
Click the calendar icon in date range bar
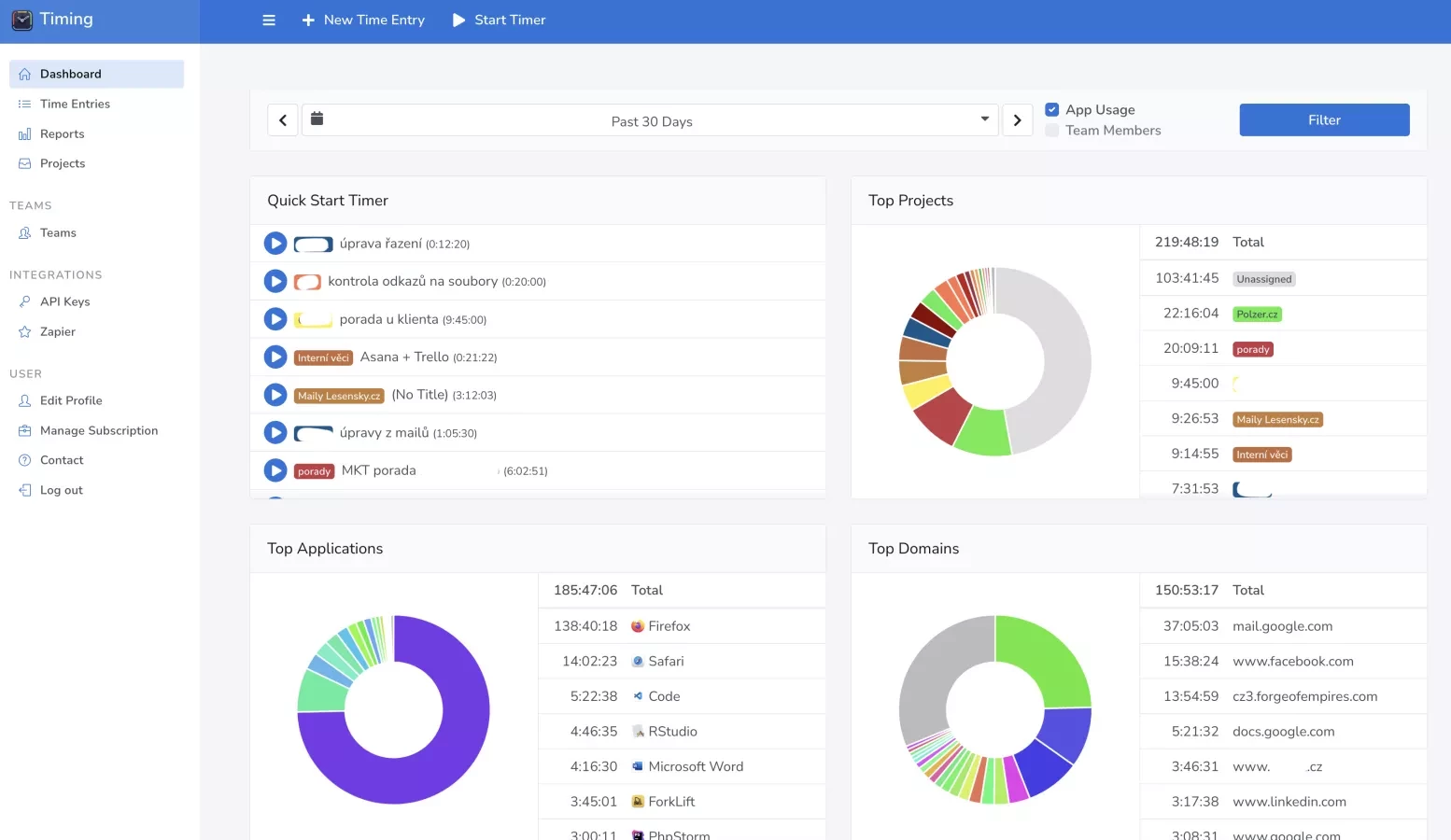click(x=317, y=119)
